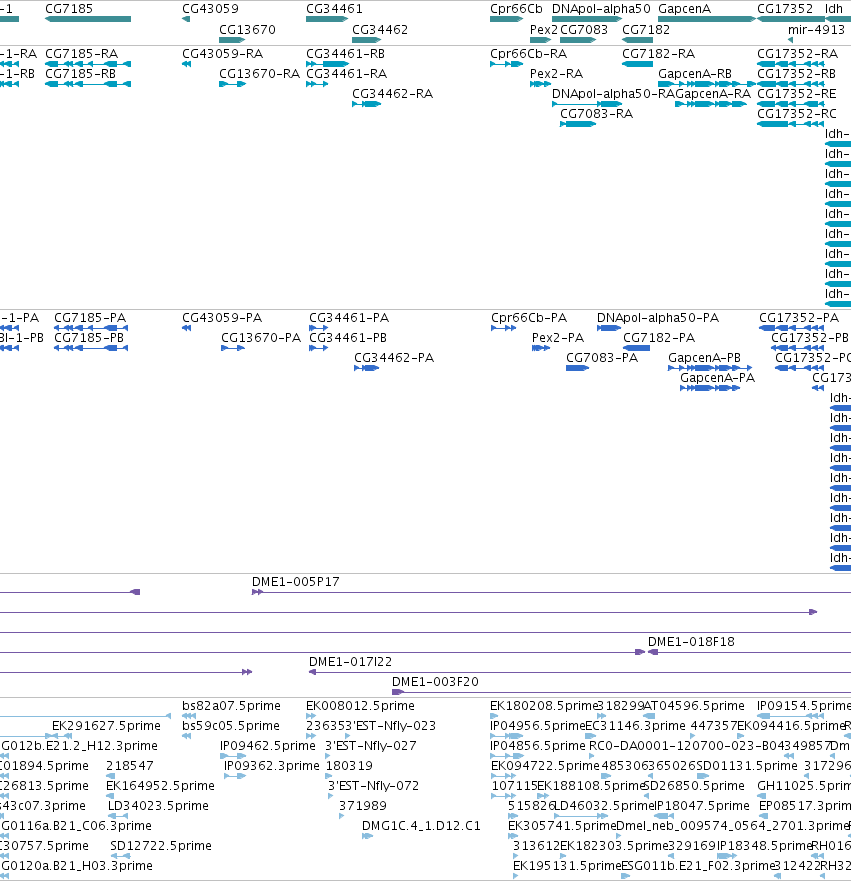Open BAC clone DME1-005P17
This screenshot has height=881, width=851.
(295, 582)
